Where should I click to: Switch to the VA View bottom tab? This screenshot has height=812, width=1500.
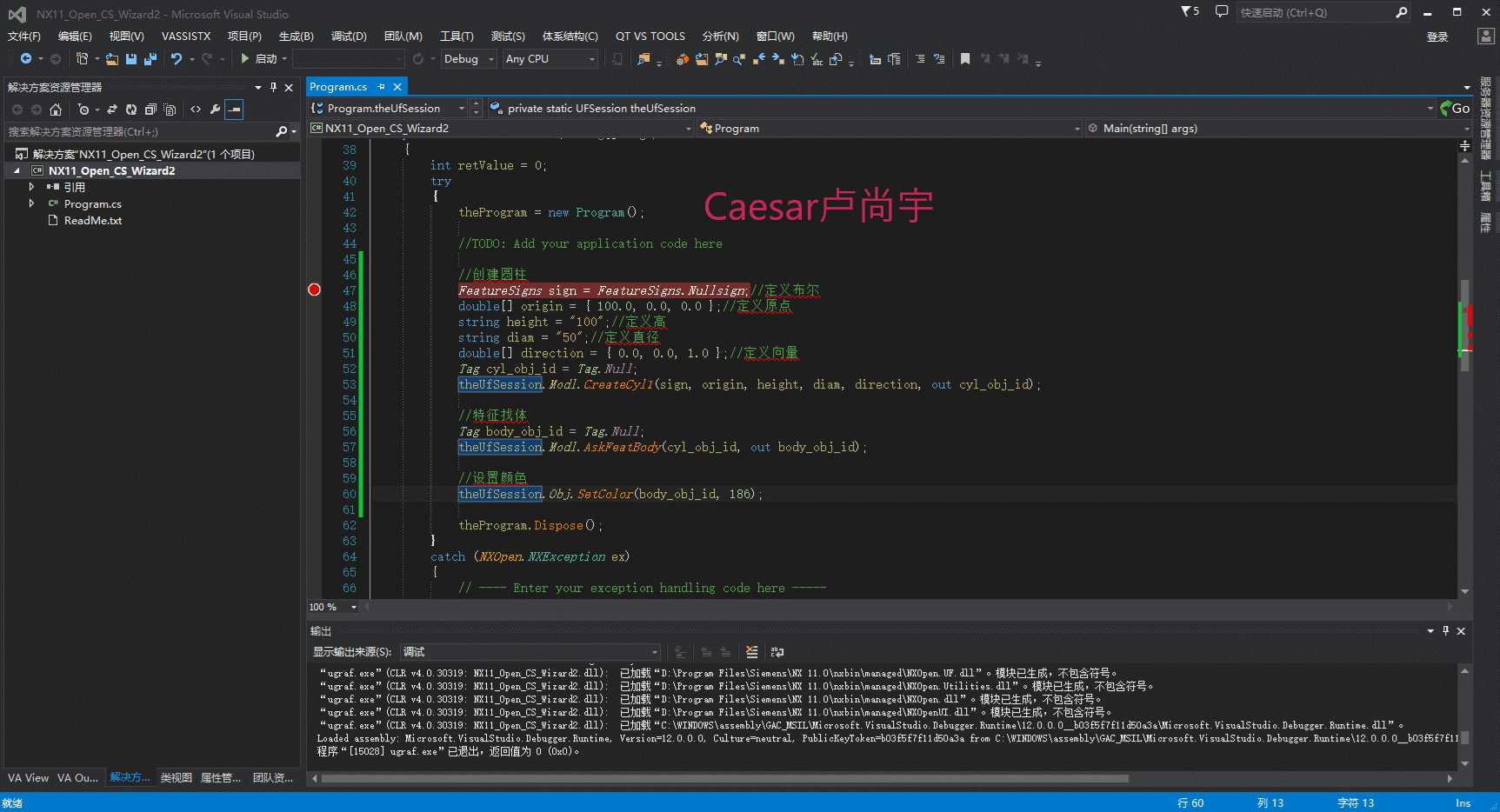(28, 778)
